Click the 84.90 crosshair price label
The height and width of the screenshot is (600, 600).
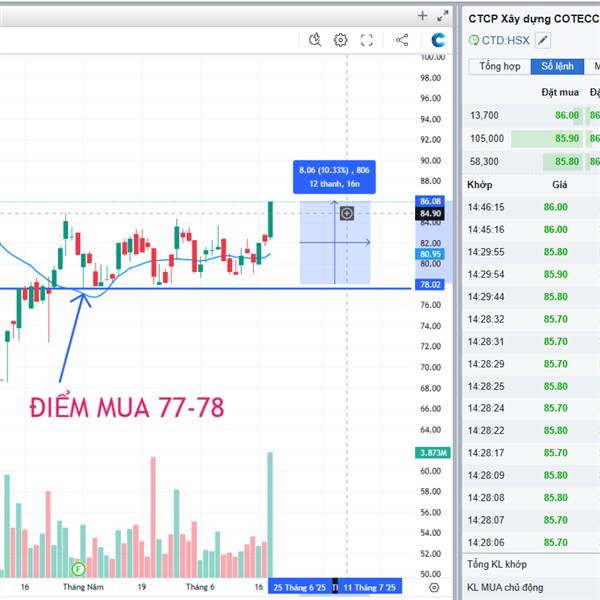tap(430, 214)
